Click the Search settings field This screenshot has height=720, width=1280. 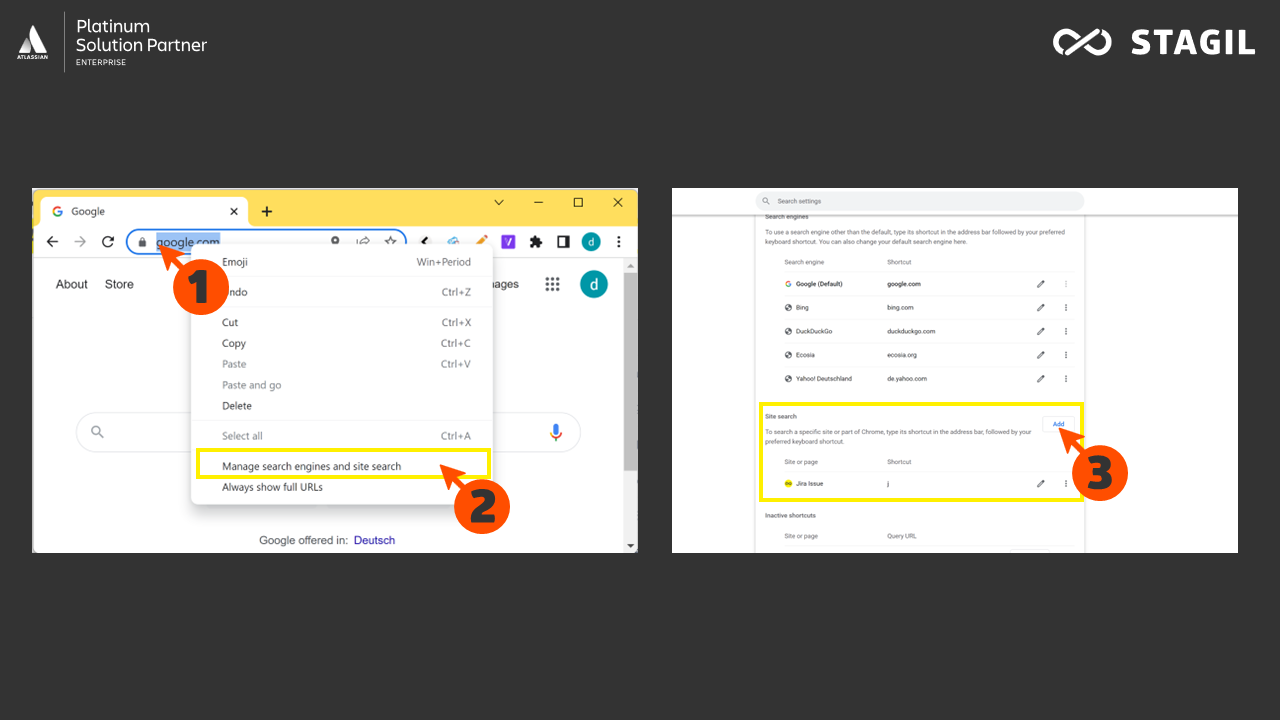tap(920, 201)
